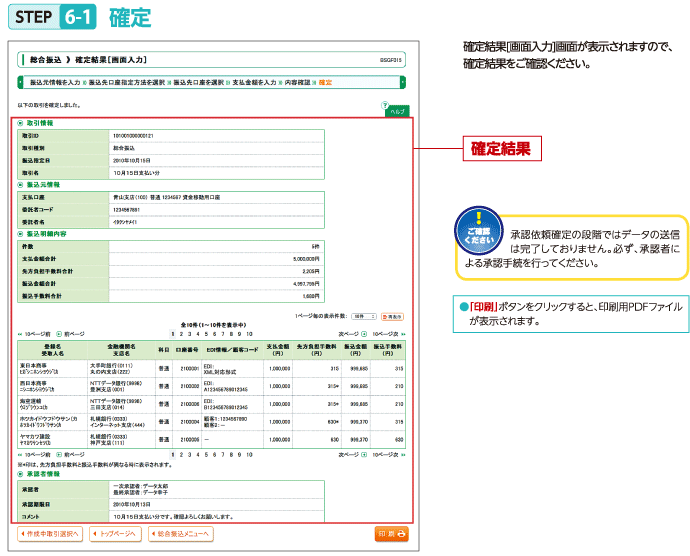Click the 一次承認者 データ太郎 text

140,486
